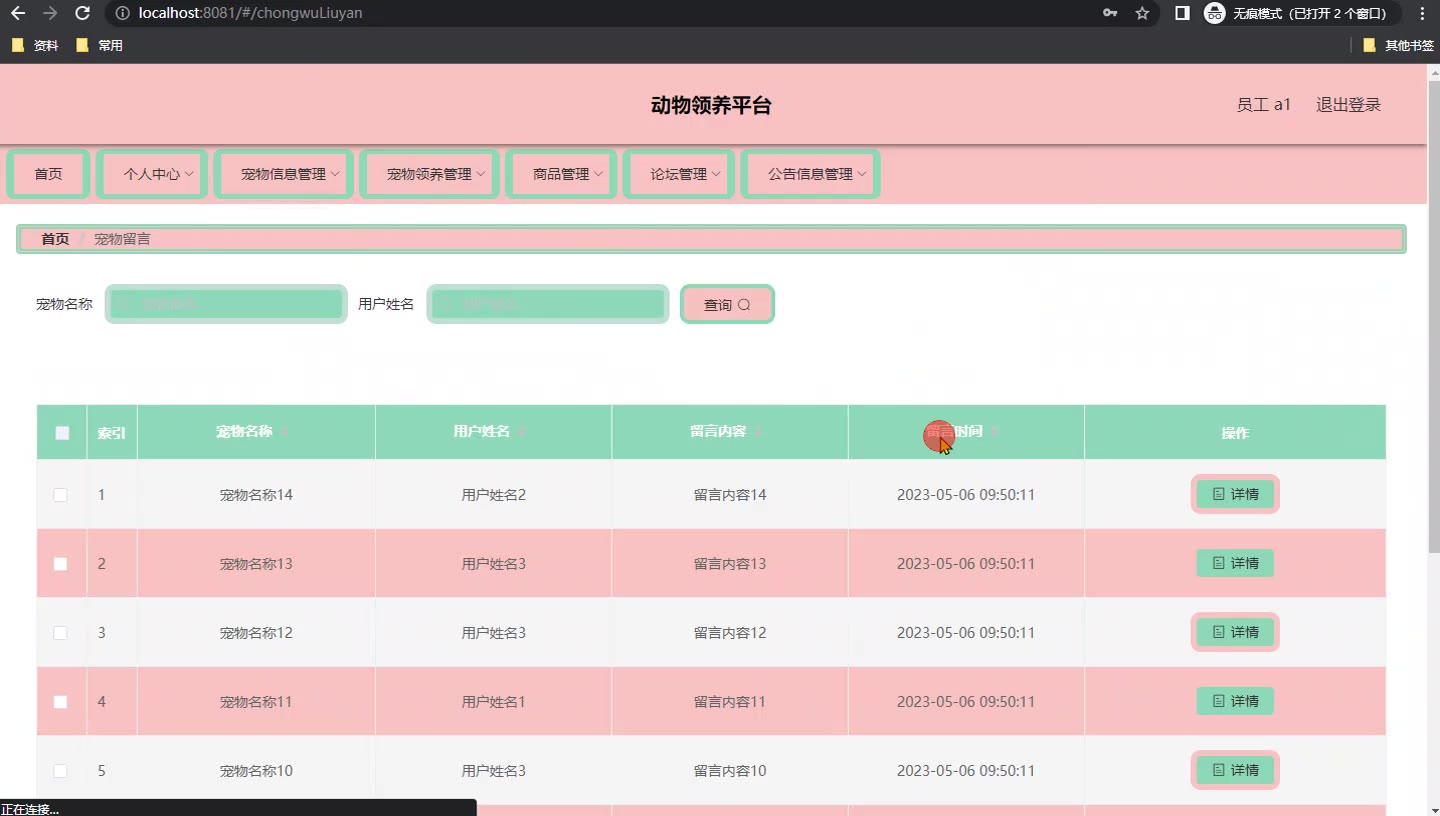Expand the 个人中心 dropdown menu
The height and width of the screenshot is (816, 1440).
point(152,174)
